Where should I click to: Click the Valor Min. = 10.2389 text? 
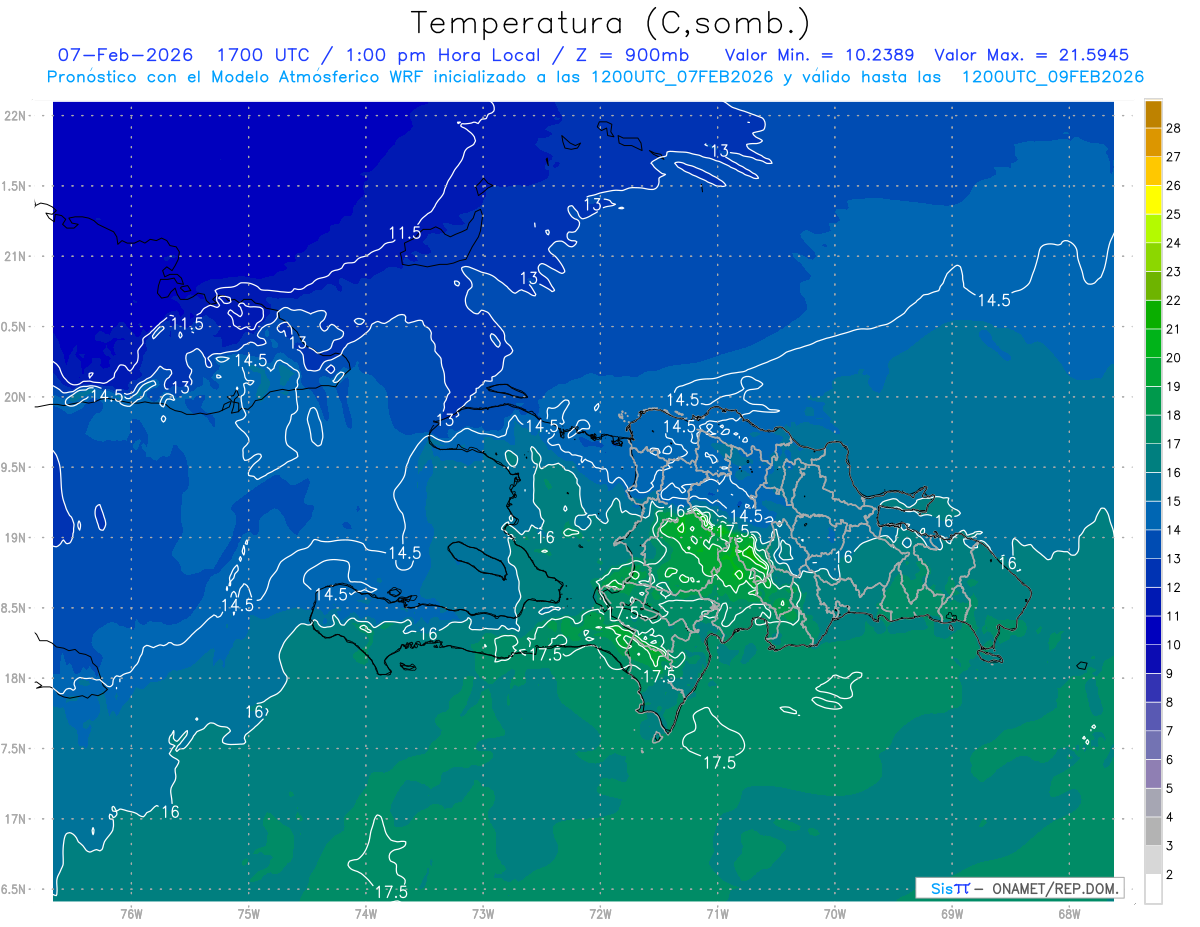(x=819, y=55)
